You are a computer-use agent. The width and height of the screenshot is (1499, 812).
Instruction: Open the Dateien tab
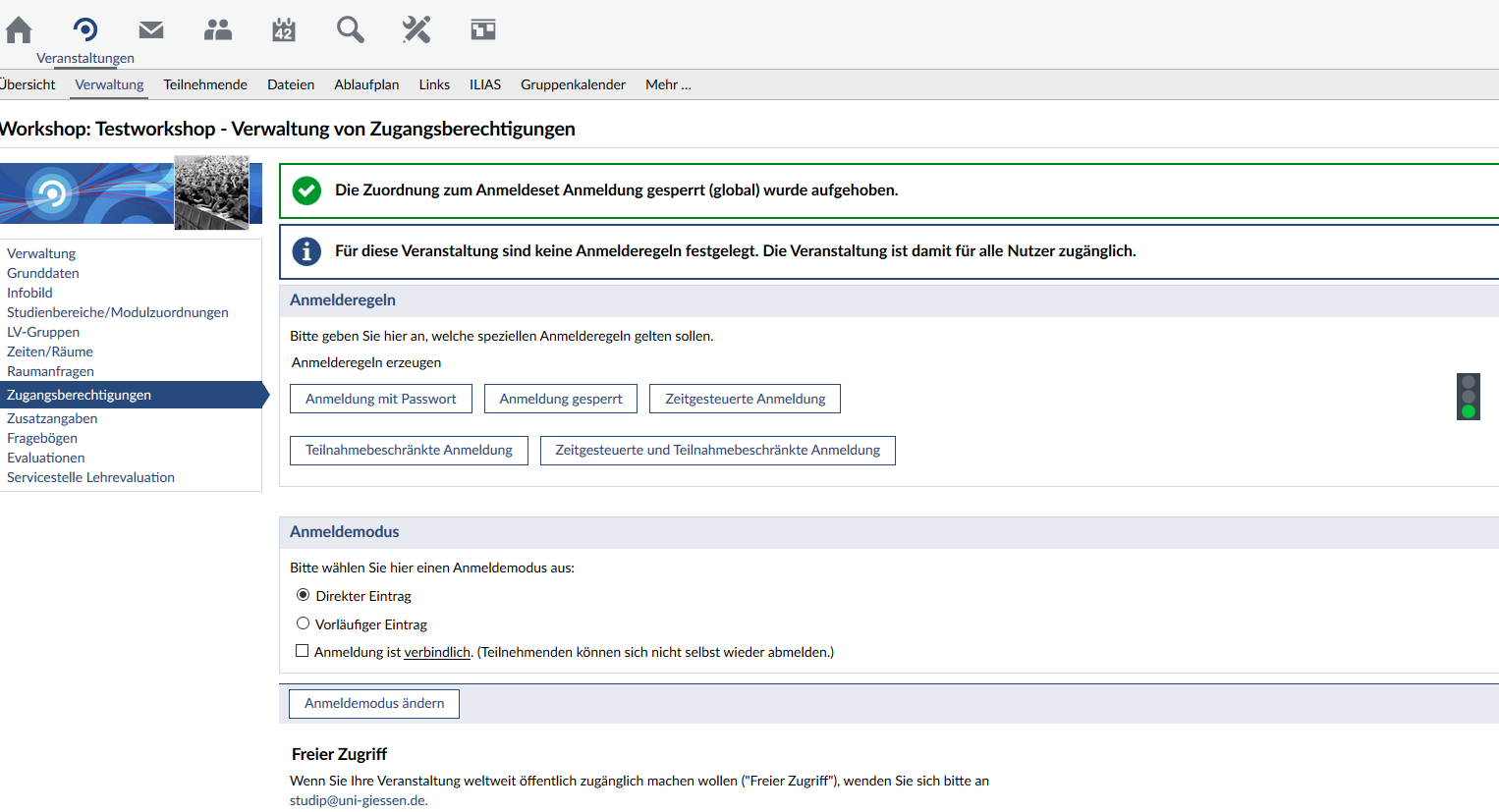pyautogui.click(x=291, y=84)
